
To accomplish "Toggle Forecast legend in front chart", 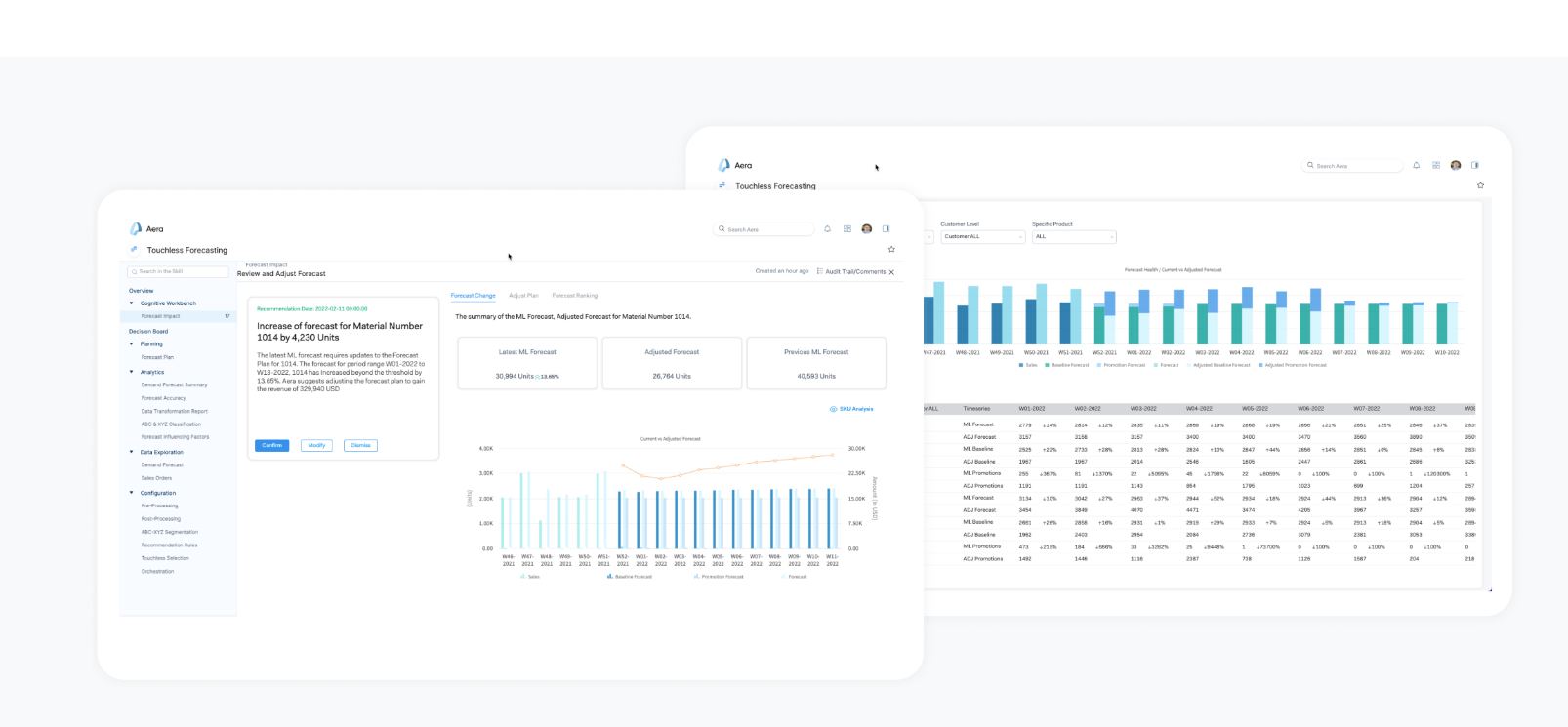I will (795, 577).
